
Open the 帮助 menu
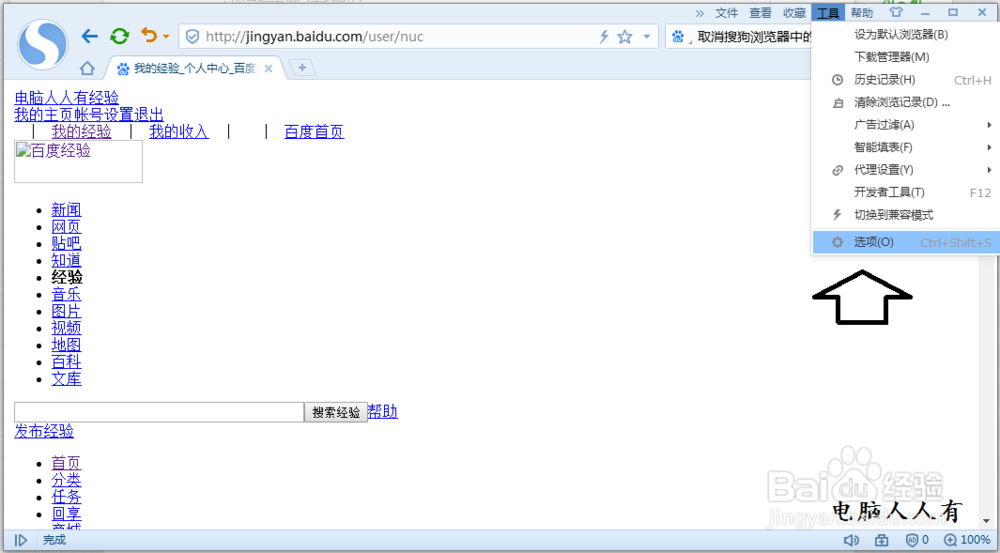click(x=862, y=13)
